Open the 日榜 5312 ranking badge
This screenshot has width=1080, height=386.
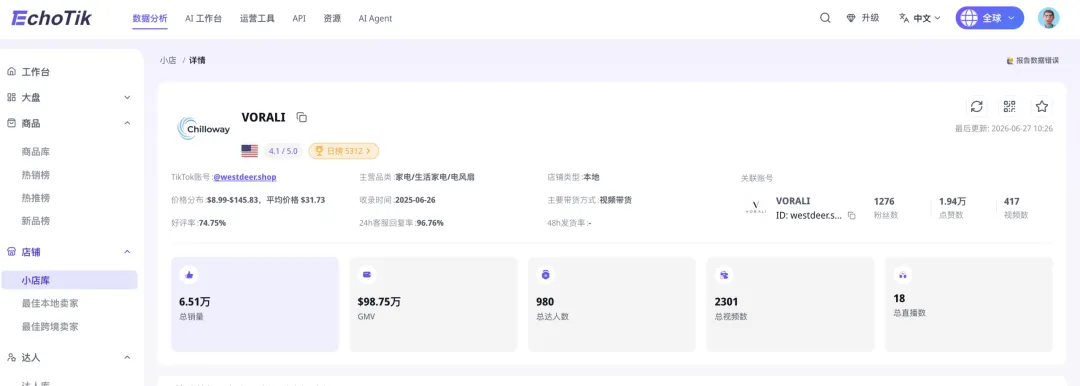point(344,151)
